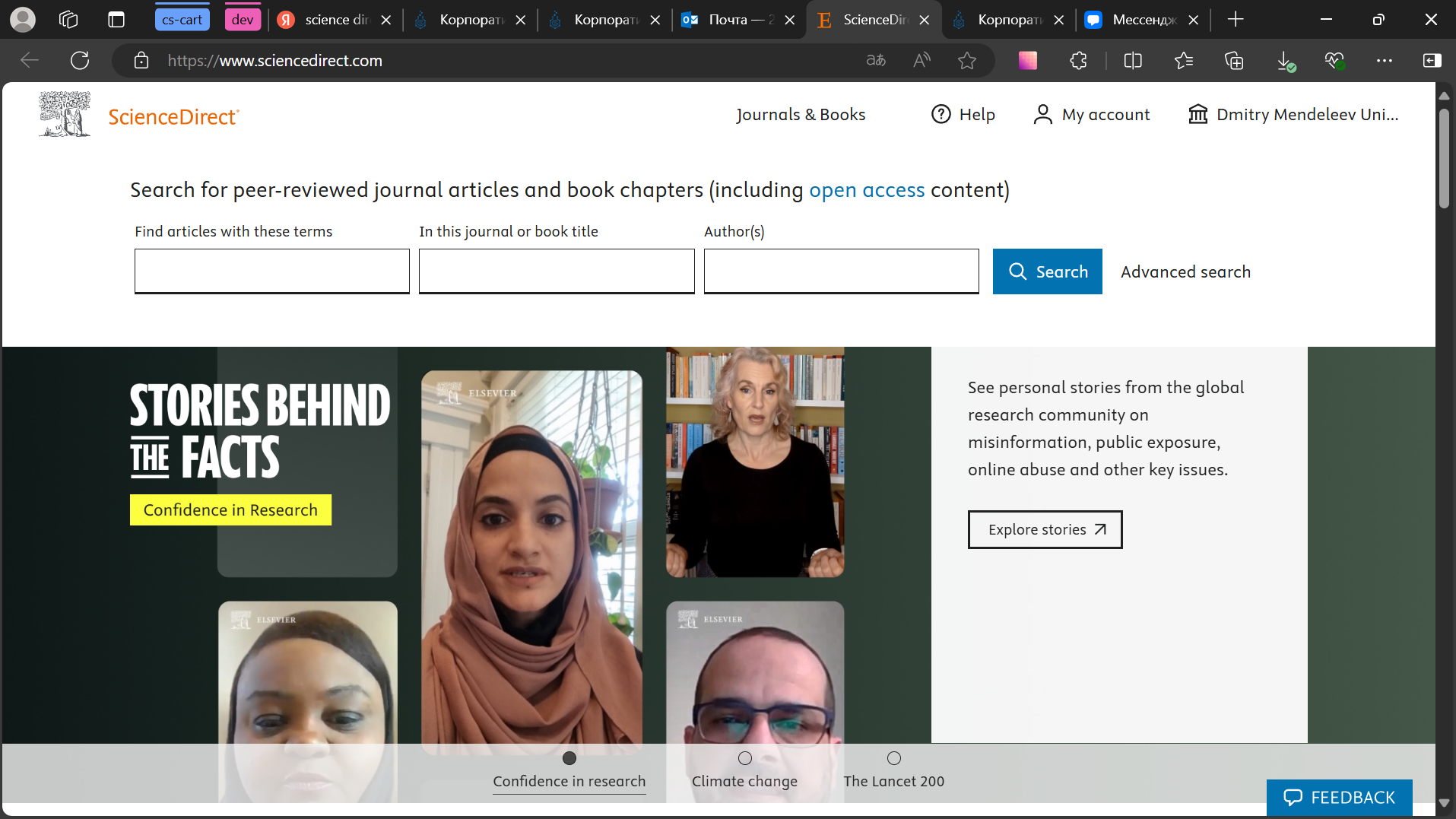Viewport: 1456px width, 819px height.
Task: Open the Extensions puzzle icon
Action: click(x=1078, y=60)
